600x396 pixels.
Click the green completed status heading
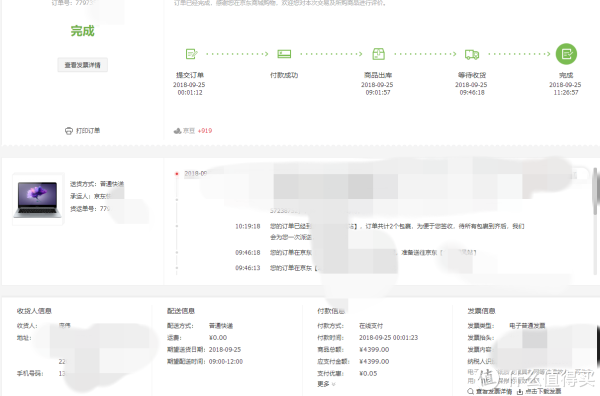pos(82,31)
